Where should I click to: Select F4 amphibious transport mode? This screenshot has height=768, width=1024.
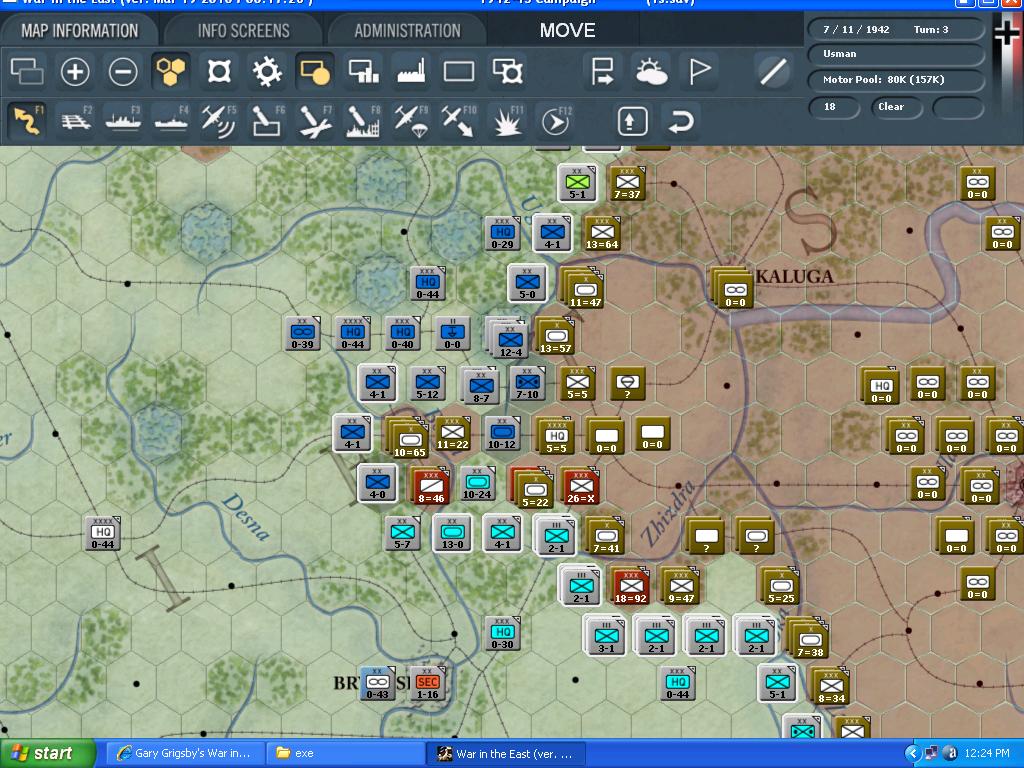click(171, 121)
